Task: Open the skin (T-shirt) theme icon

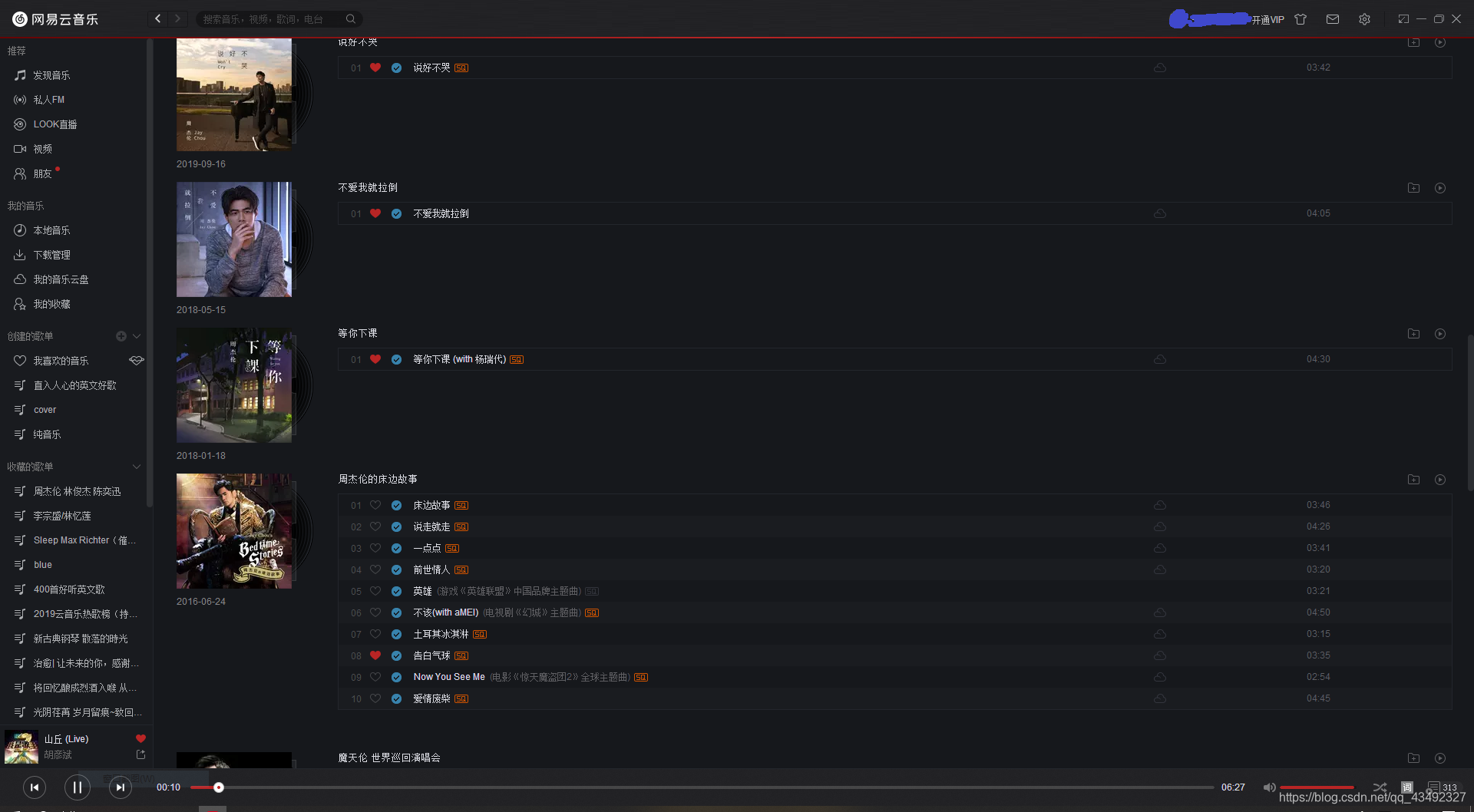Action: tap(1300, 19)
